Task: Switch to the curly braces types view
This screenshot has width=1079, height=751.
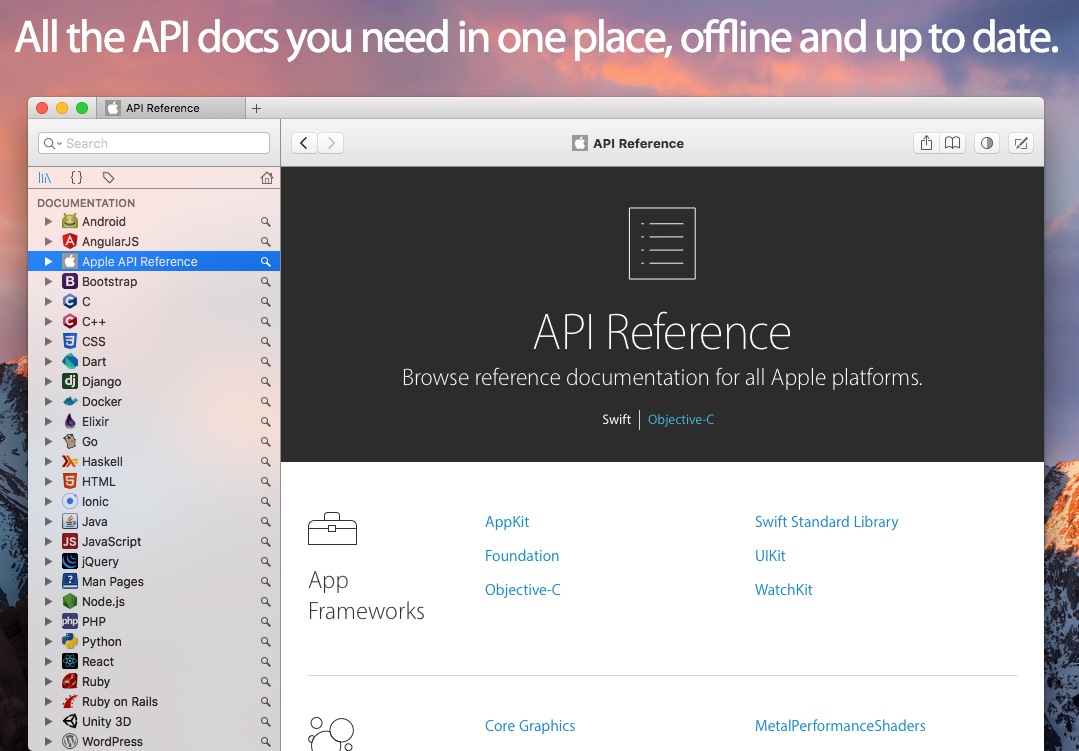Action: pyautogui.click(x=76, y=178)
